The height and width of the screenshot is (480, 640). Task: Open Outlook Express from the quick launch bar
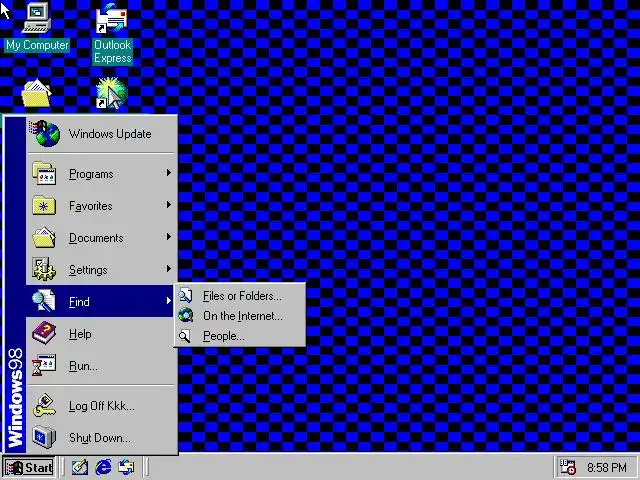click(126, 467)
